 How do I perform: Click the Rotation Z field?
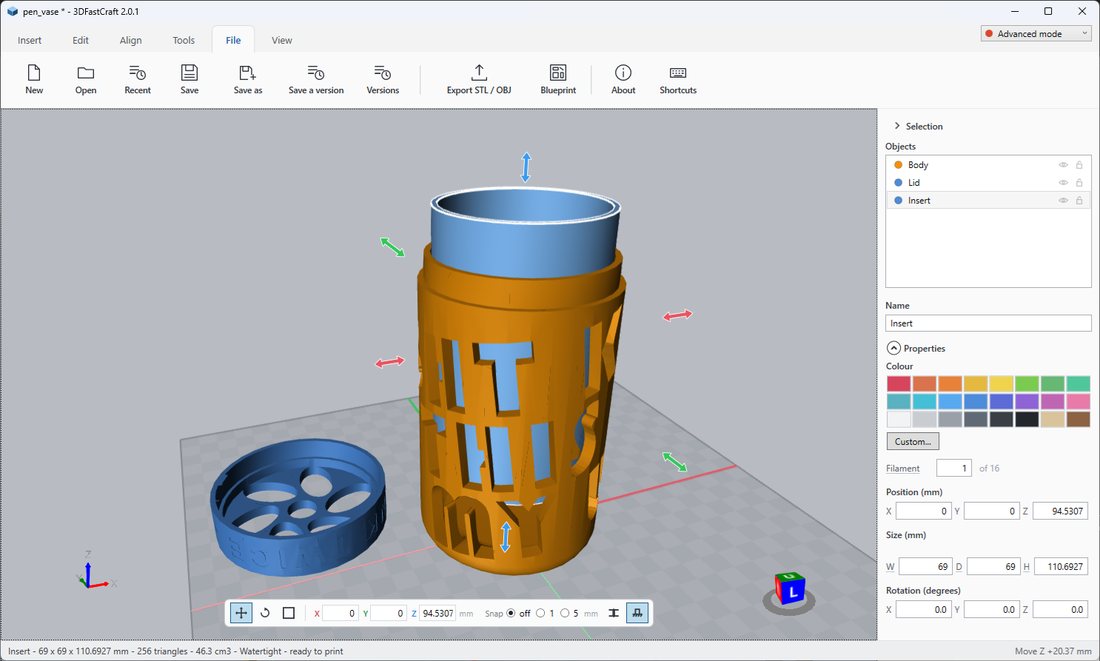pyautogui.click(x=1060, y=610)
